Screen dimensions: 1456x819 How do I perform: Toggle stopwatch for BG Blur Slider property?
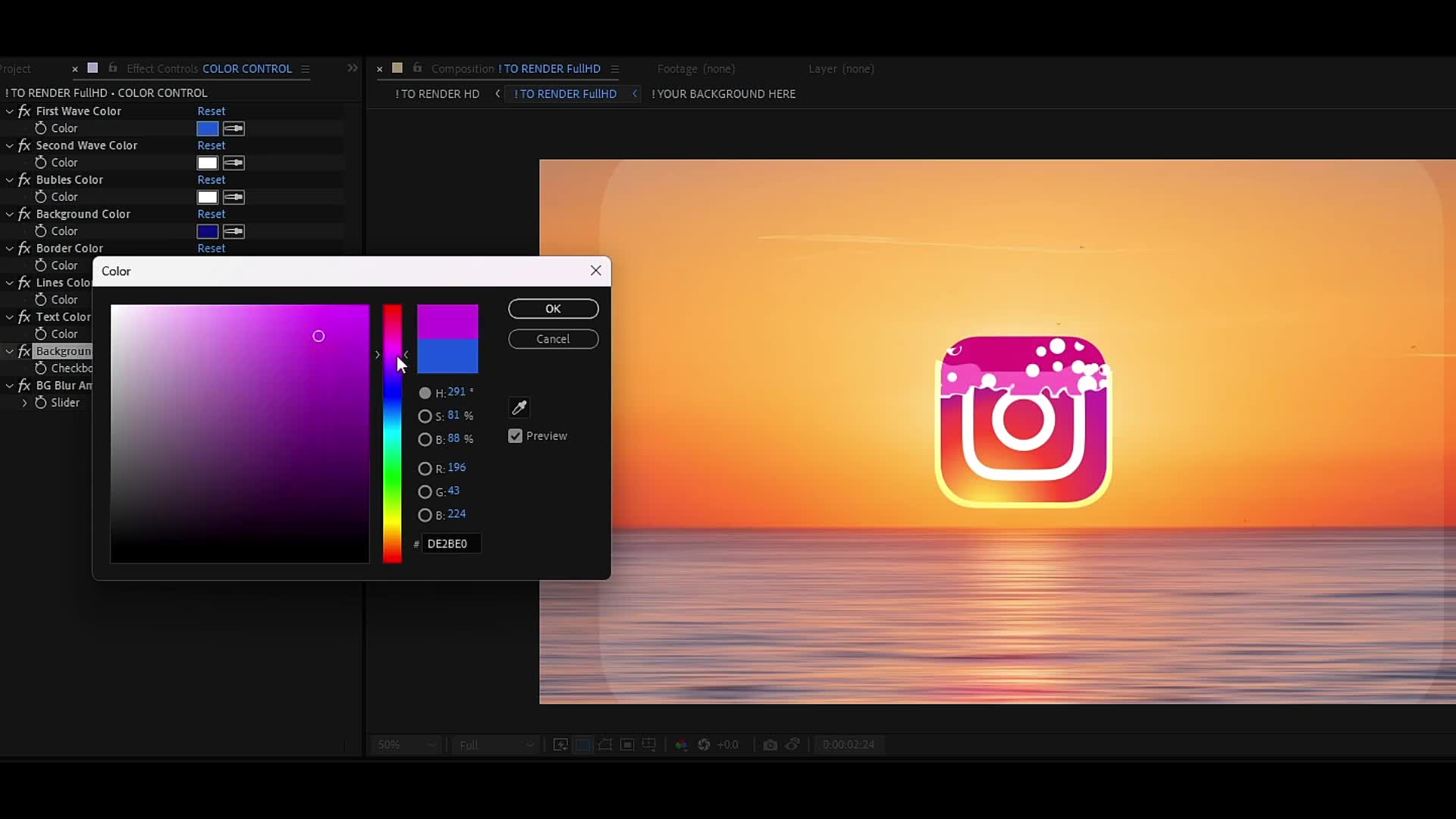(x=41, y=403)
